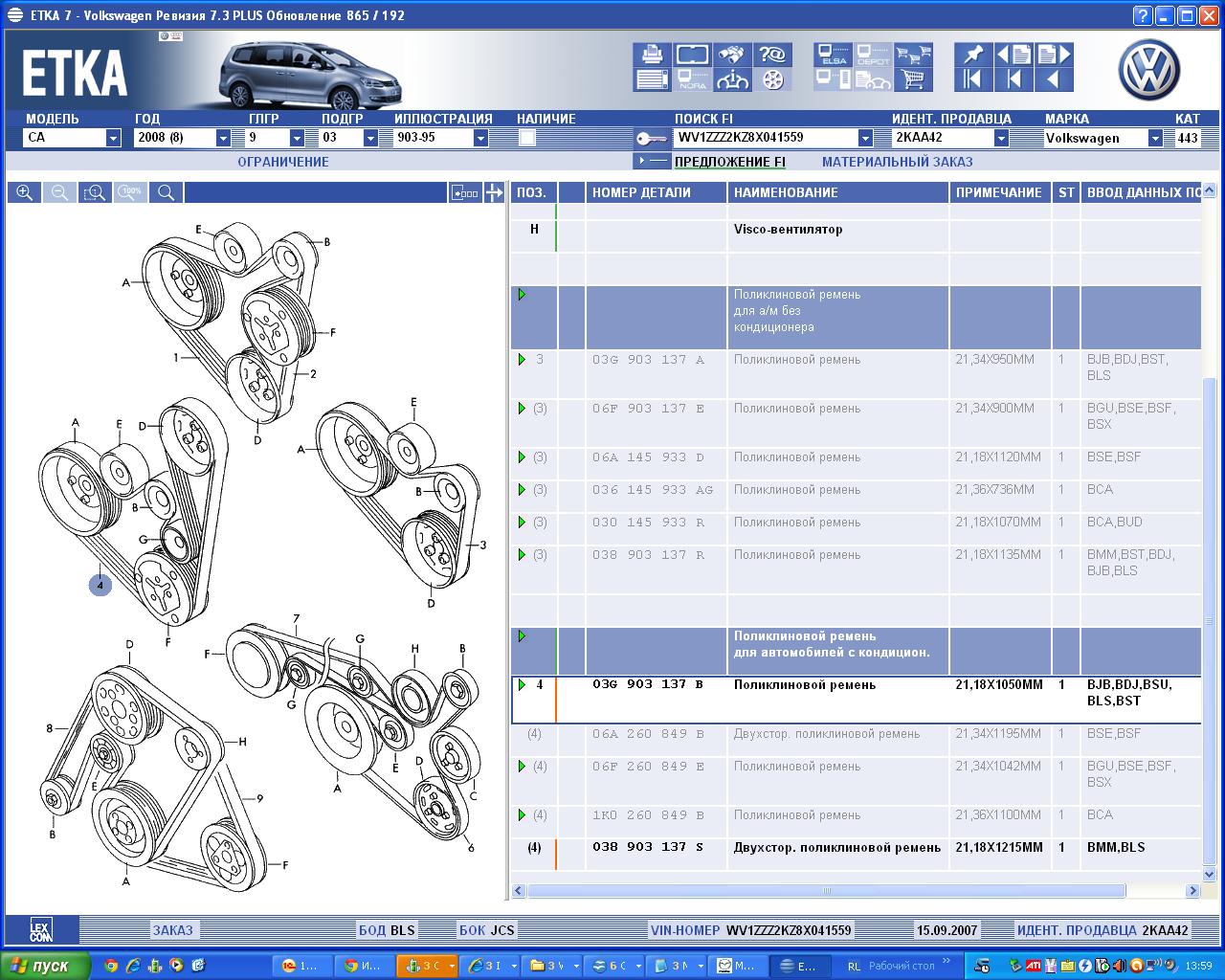The image size is (1225, 980).
Task: Click the vertical scrollbar of parts list
Action: coord(1210,621)
